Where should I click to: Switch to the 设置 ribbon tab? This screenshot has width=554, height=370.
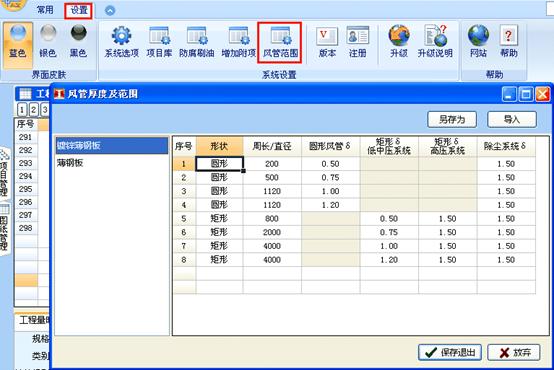pyautogui.click(x=79, y=11)
